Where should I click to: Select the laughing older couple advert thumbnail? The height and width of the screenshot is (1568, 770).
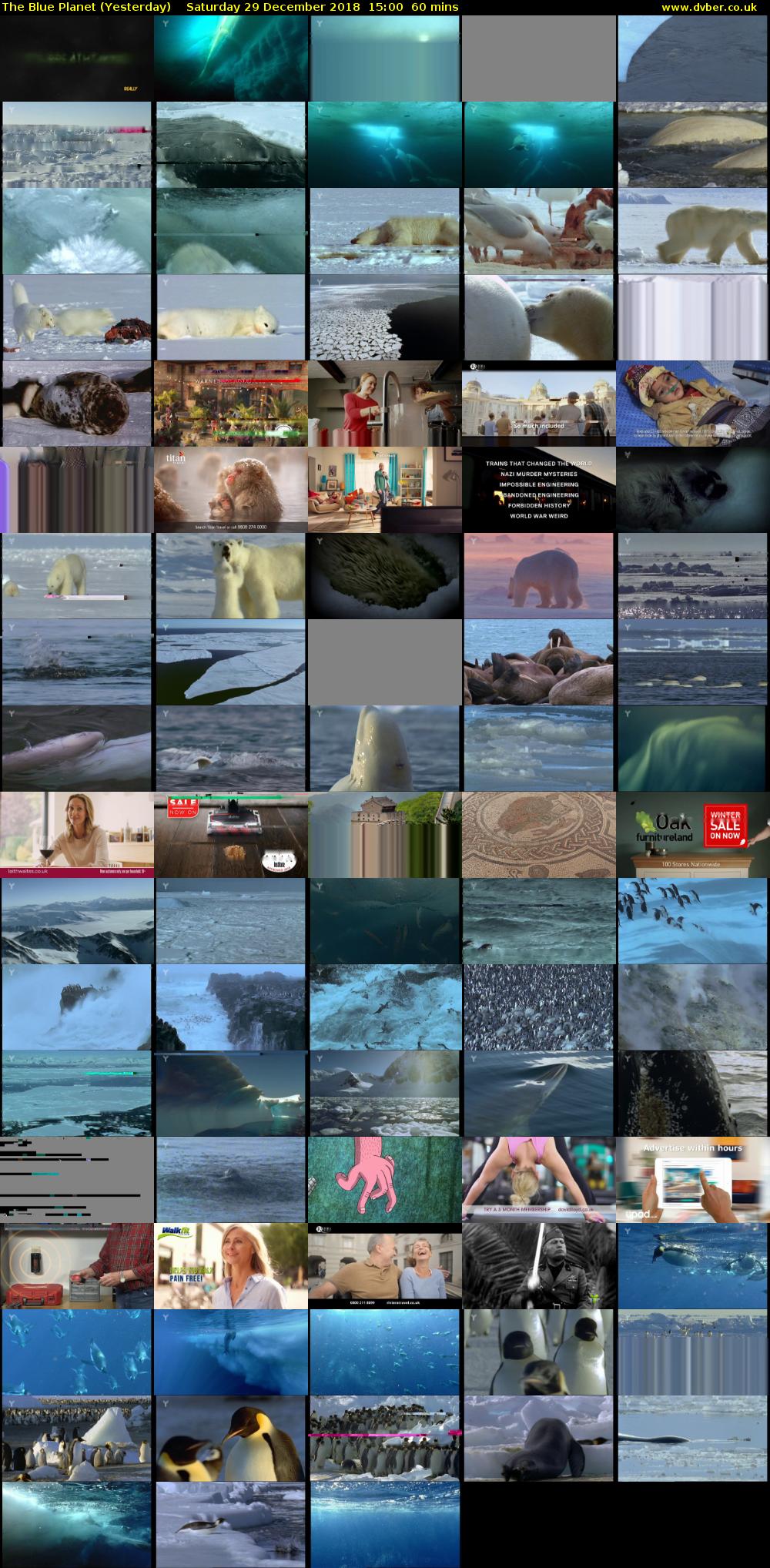click(385, 1266)
